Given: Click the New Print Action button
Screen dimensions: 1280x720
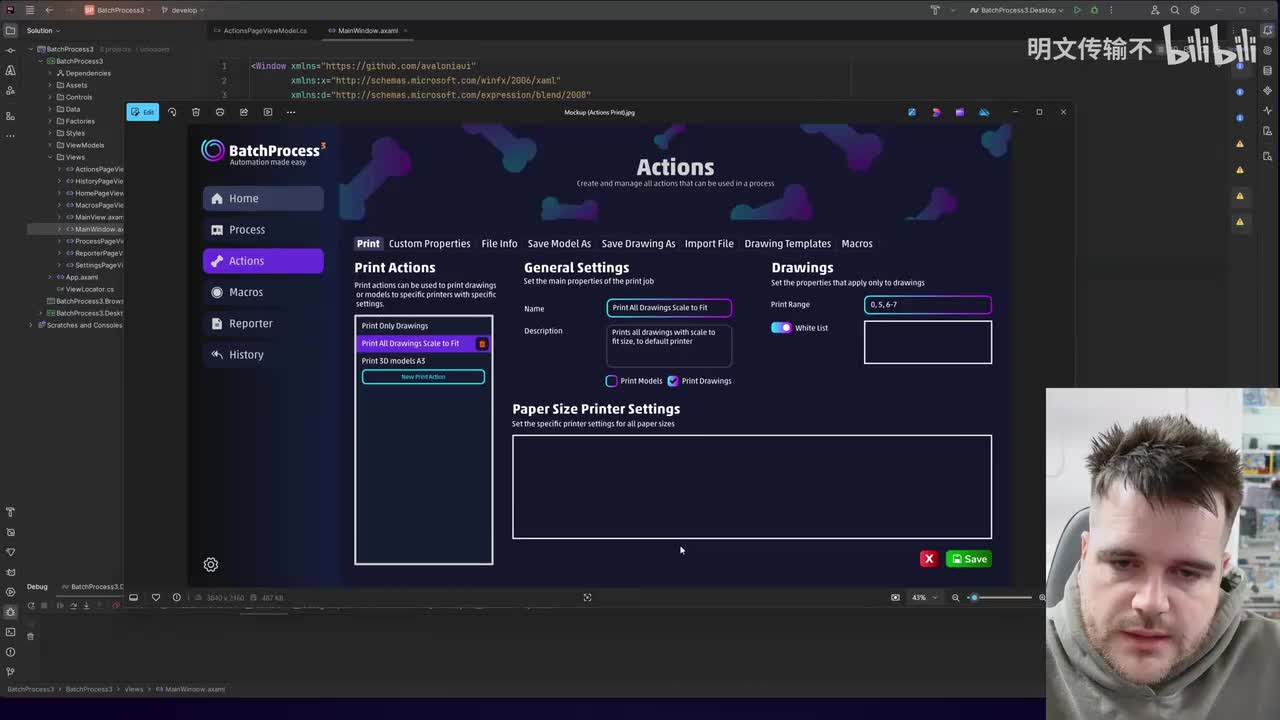Looking at the screenshot, I should point(423,377).
